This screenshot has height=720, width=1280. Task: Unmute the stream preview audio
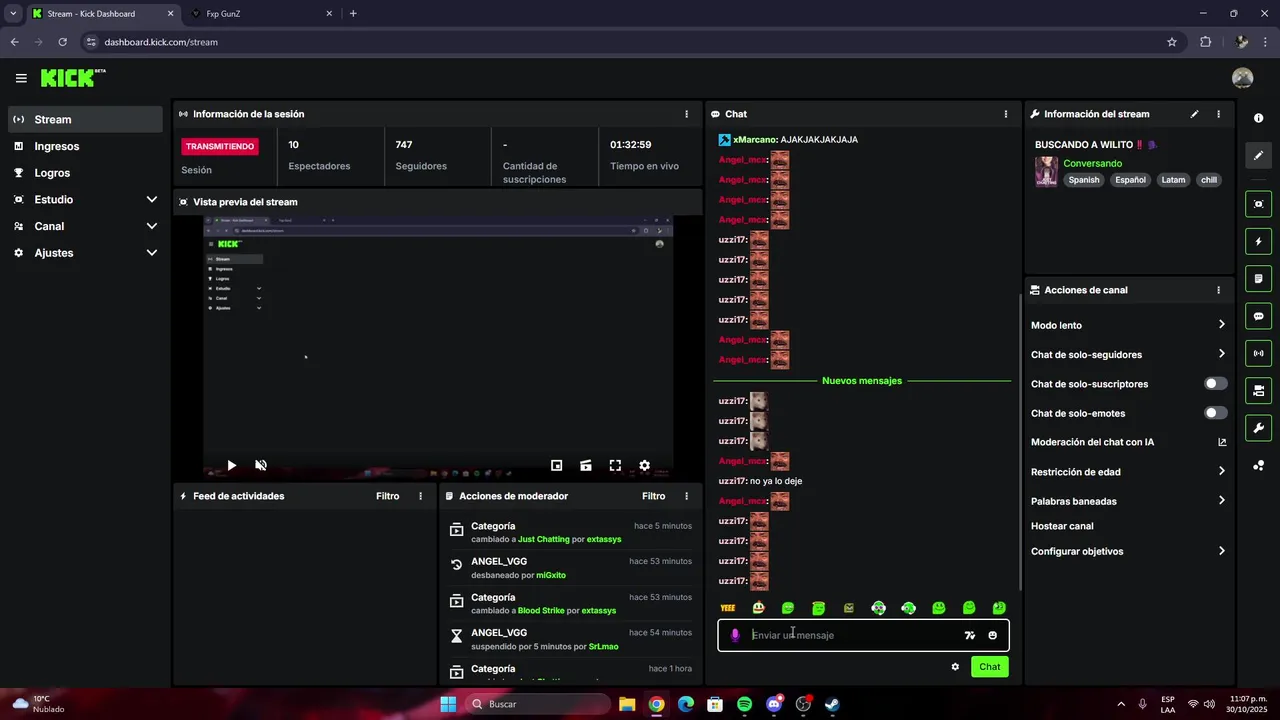point(261,465)
